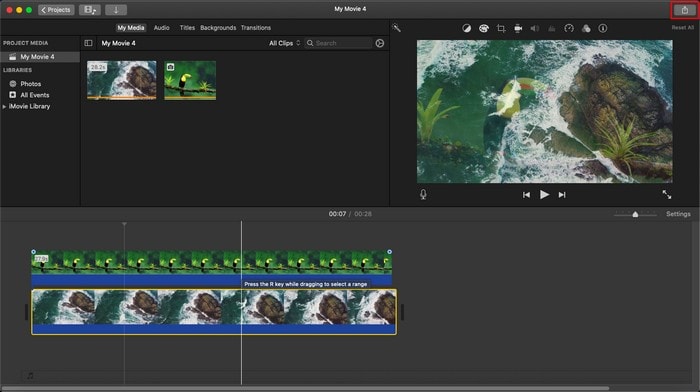Switch to My Media tab

pyautogui.click(x=131, y=28)
